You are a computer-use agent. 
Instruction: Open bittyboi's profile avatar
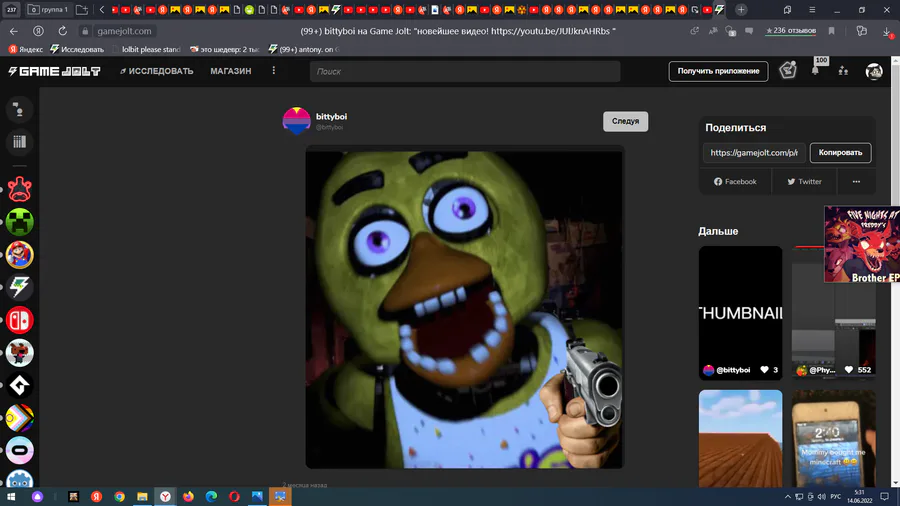tap(297, 120)
